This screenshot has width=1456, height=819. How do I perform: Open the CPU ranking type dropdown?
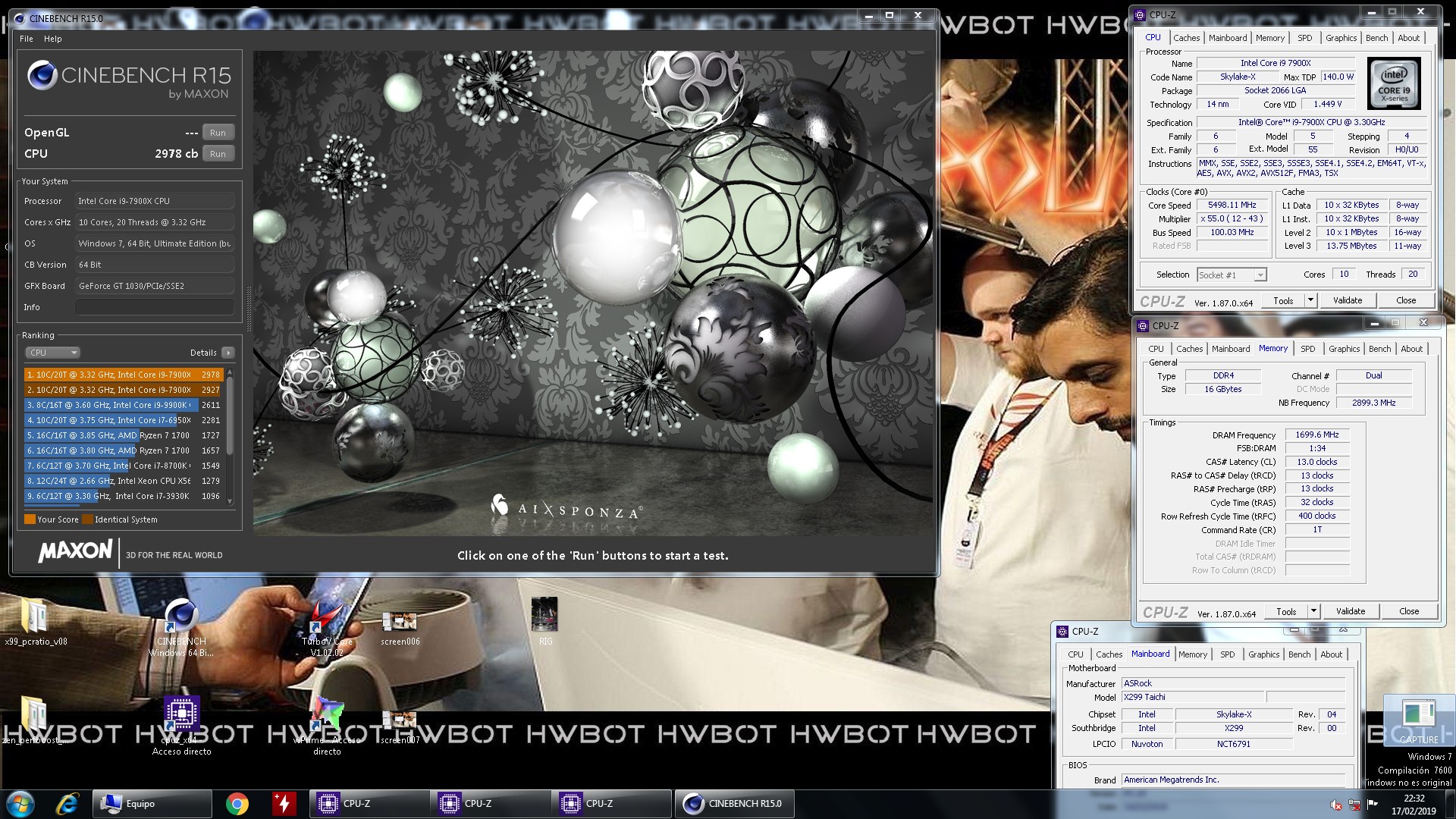point(52,353)
